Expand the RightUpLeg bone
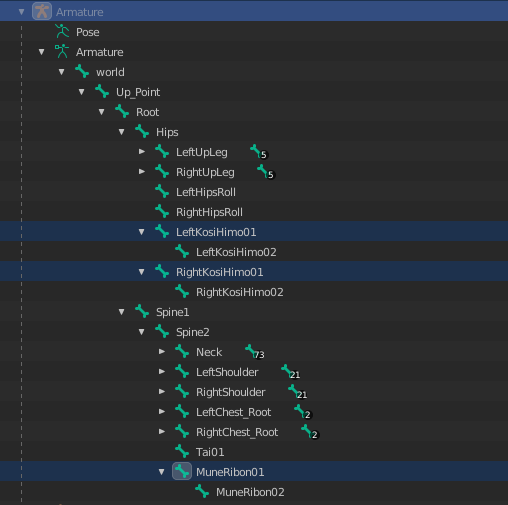Image resolution: width=508 pixels, height=505 pixels. click(142, 172)
